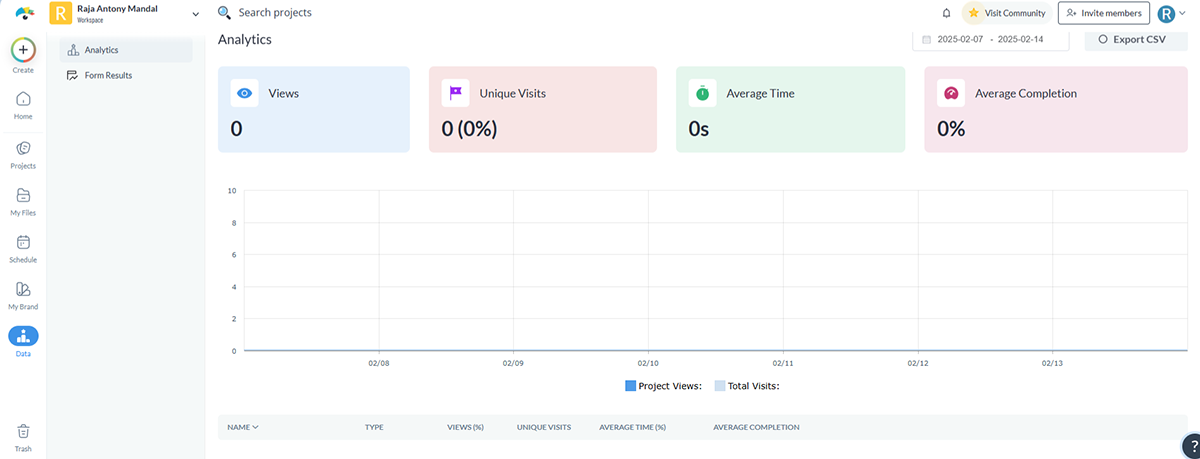Screen dimensions: 1200x459
Task: Click the Average Time value 0s
Action: 699,129
